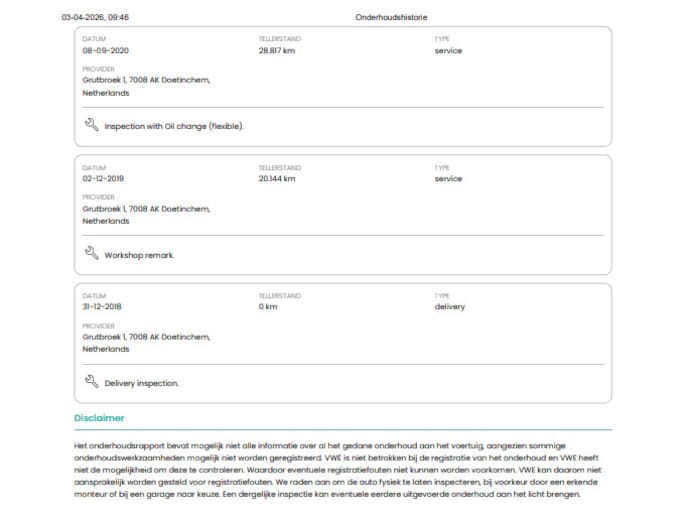Click provider address in the 2018 delivery record
The image size is (685, 514).
point(145,342)
